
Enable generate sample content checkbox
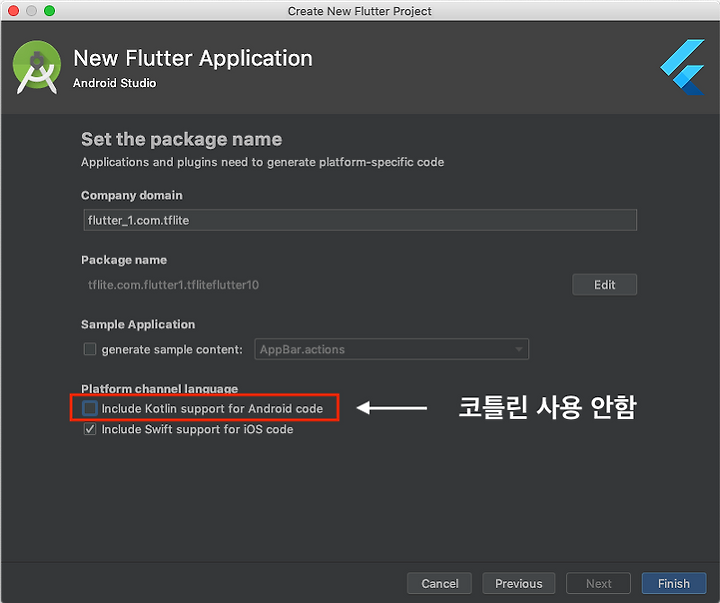(x=90, y=349)
